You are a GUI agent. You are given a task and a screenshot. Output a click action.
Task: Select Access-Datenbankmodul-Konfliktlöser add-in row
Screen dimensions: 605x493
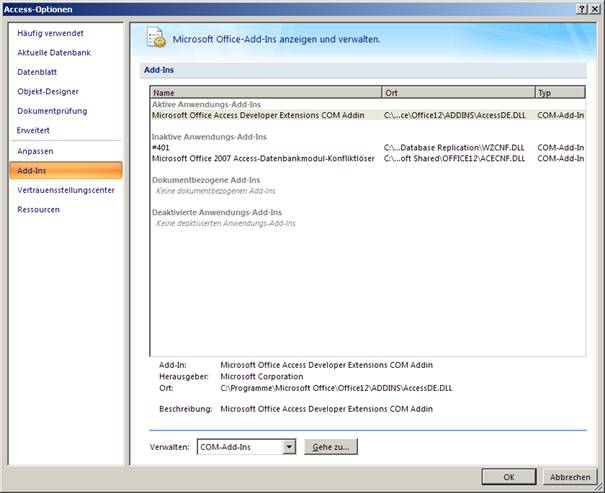368,158
